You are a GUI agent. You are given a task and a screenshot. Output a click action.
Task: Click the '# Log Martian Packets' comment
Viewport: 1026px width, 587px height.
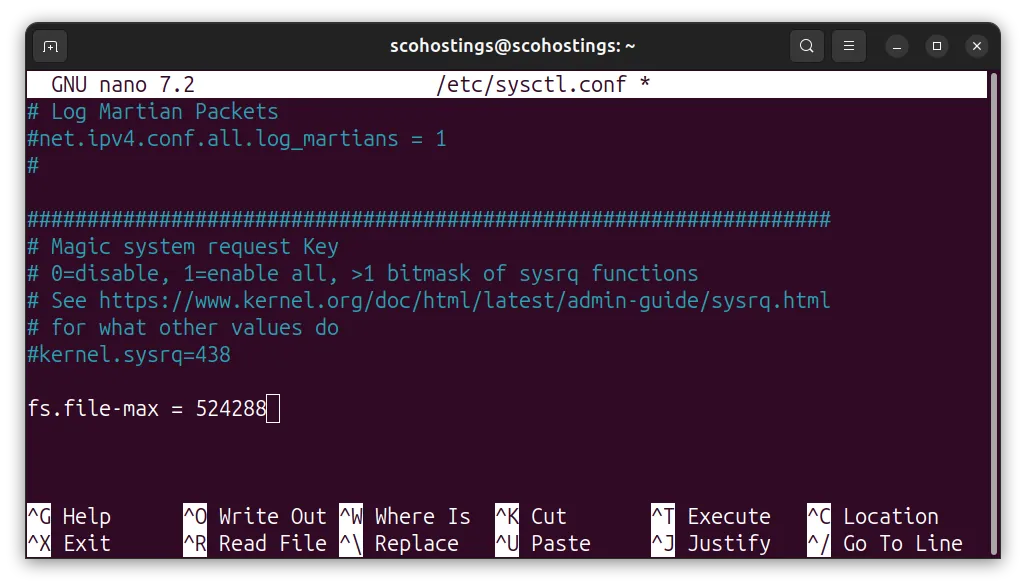click(153, 112)
